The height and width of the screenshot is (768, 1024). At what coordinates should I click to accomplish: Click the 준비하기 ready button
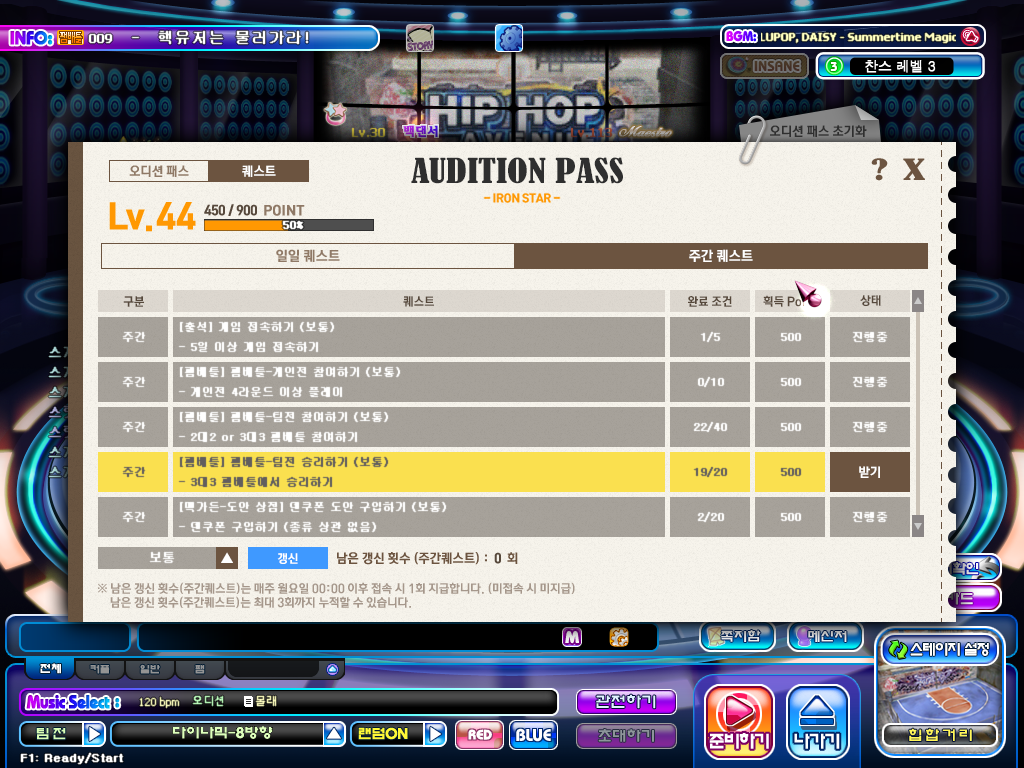tap(739, 721)
